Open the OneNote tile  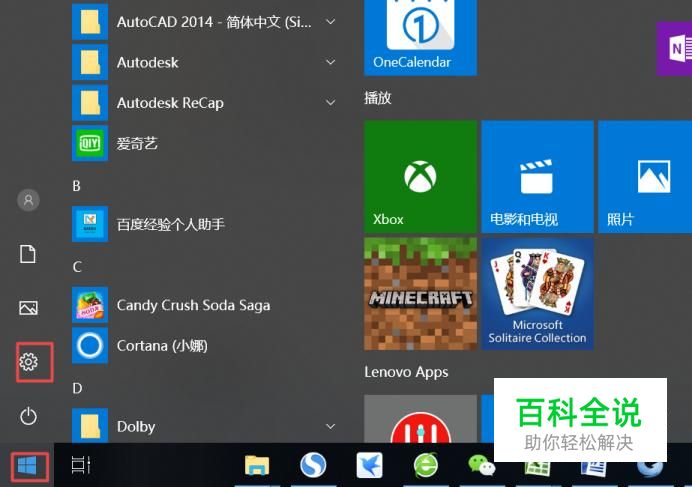coord(674,49)
